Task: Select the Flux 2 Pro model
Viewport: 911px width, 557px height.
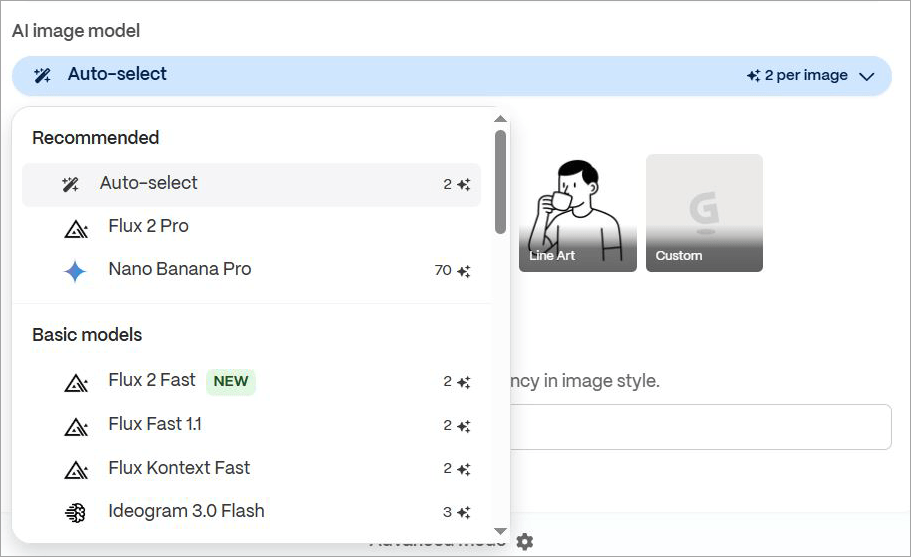Action: 251,227
